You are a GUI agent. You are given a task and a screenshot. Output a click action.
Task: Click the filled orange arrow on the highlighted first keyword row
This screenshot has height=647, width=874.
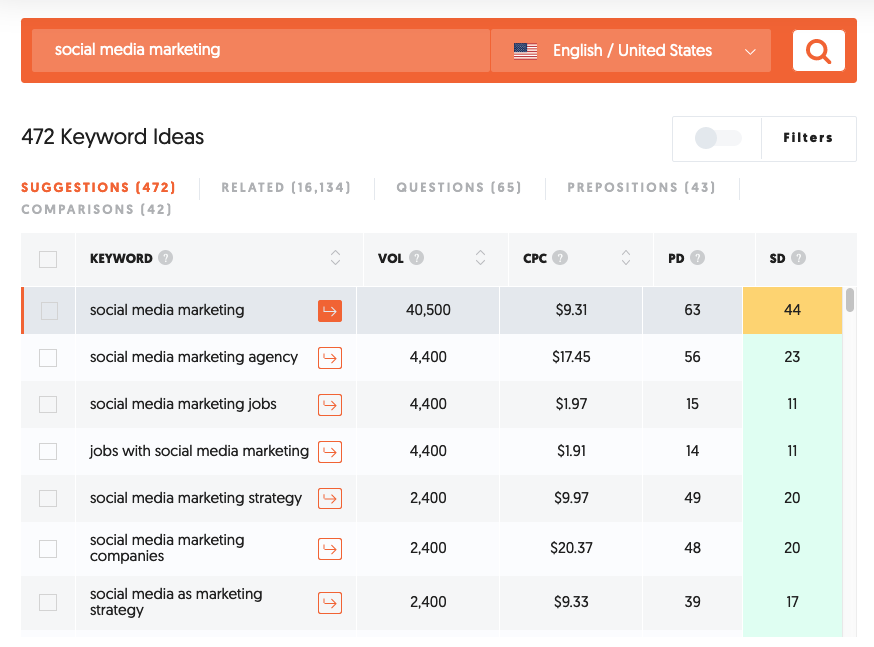tap(330, 311)
